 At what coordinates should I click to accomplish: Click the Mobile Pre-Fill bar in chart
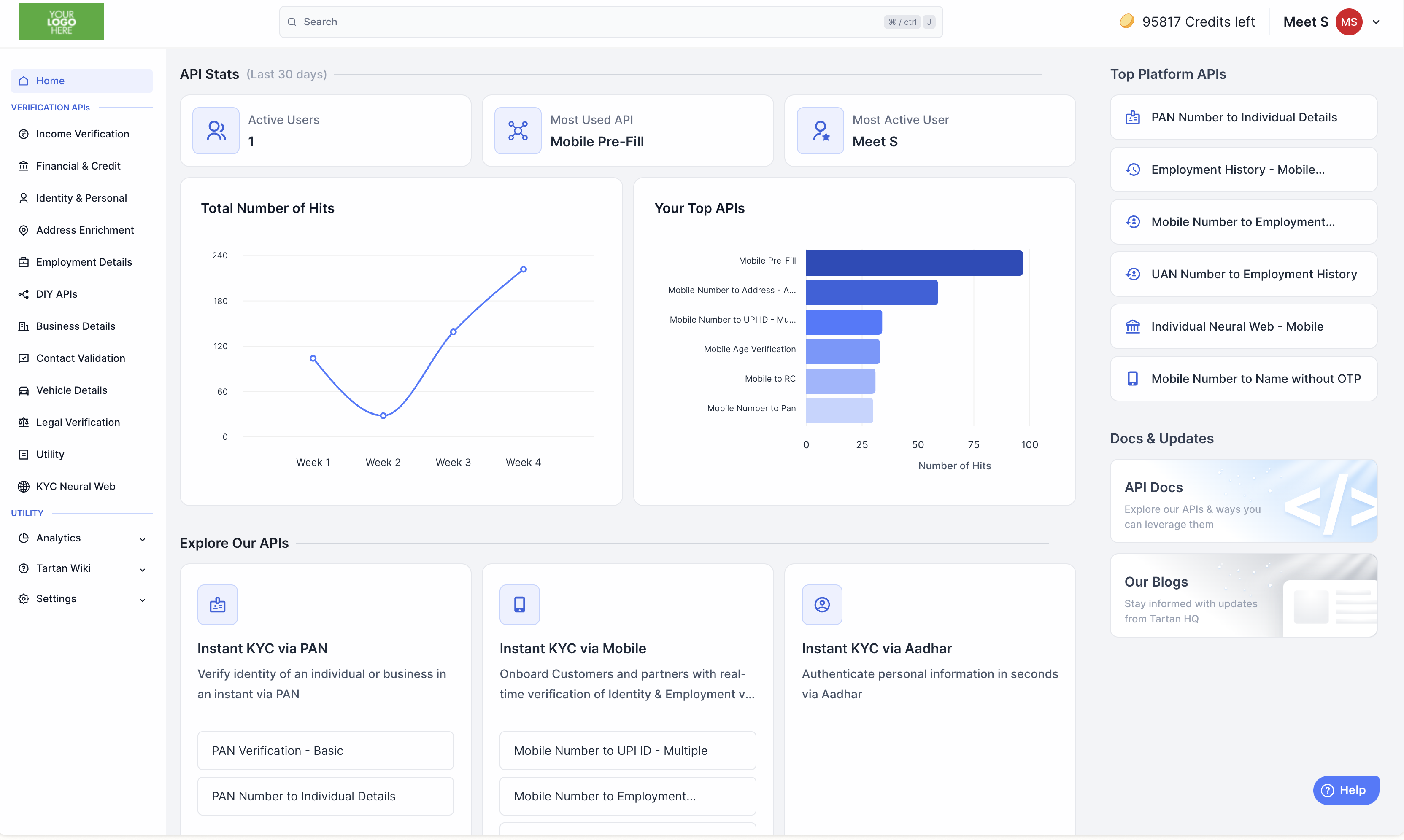914,263
